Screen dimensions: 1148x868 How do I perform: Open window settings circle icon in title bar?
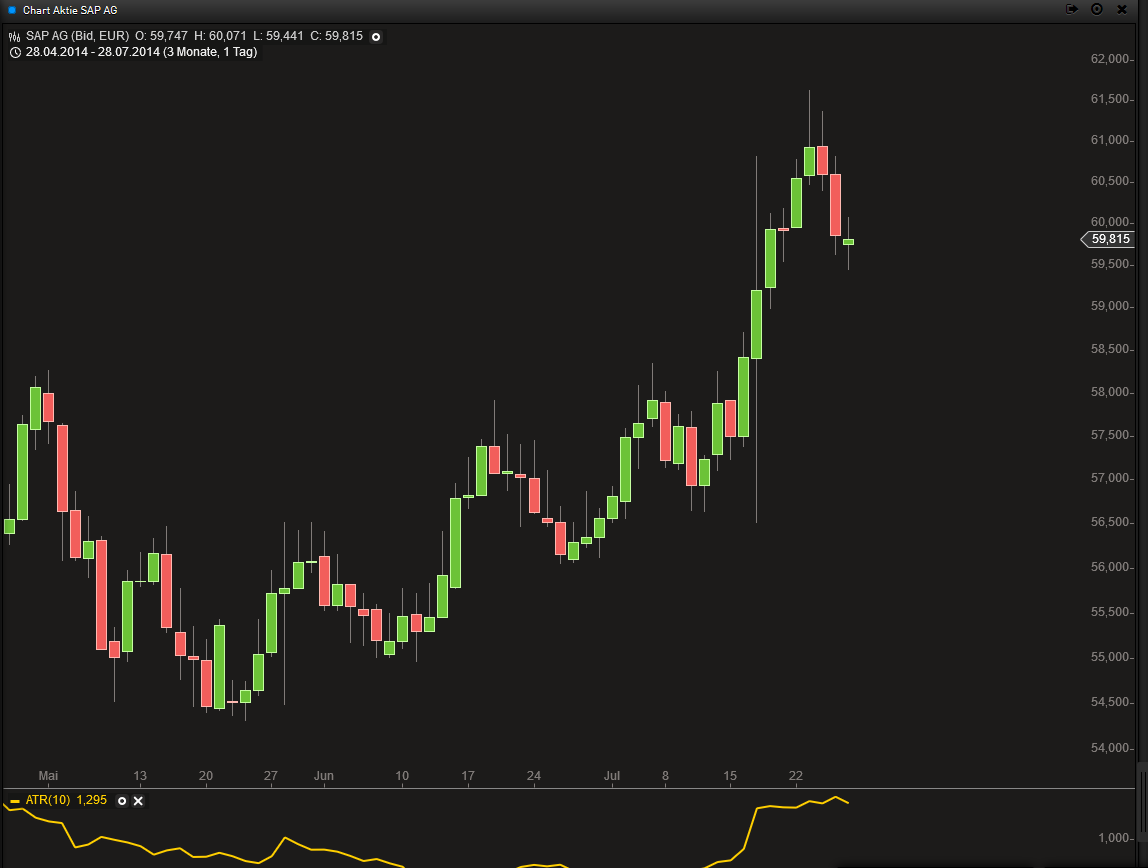point(1096,9)
